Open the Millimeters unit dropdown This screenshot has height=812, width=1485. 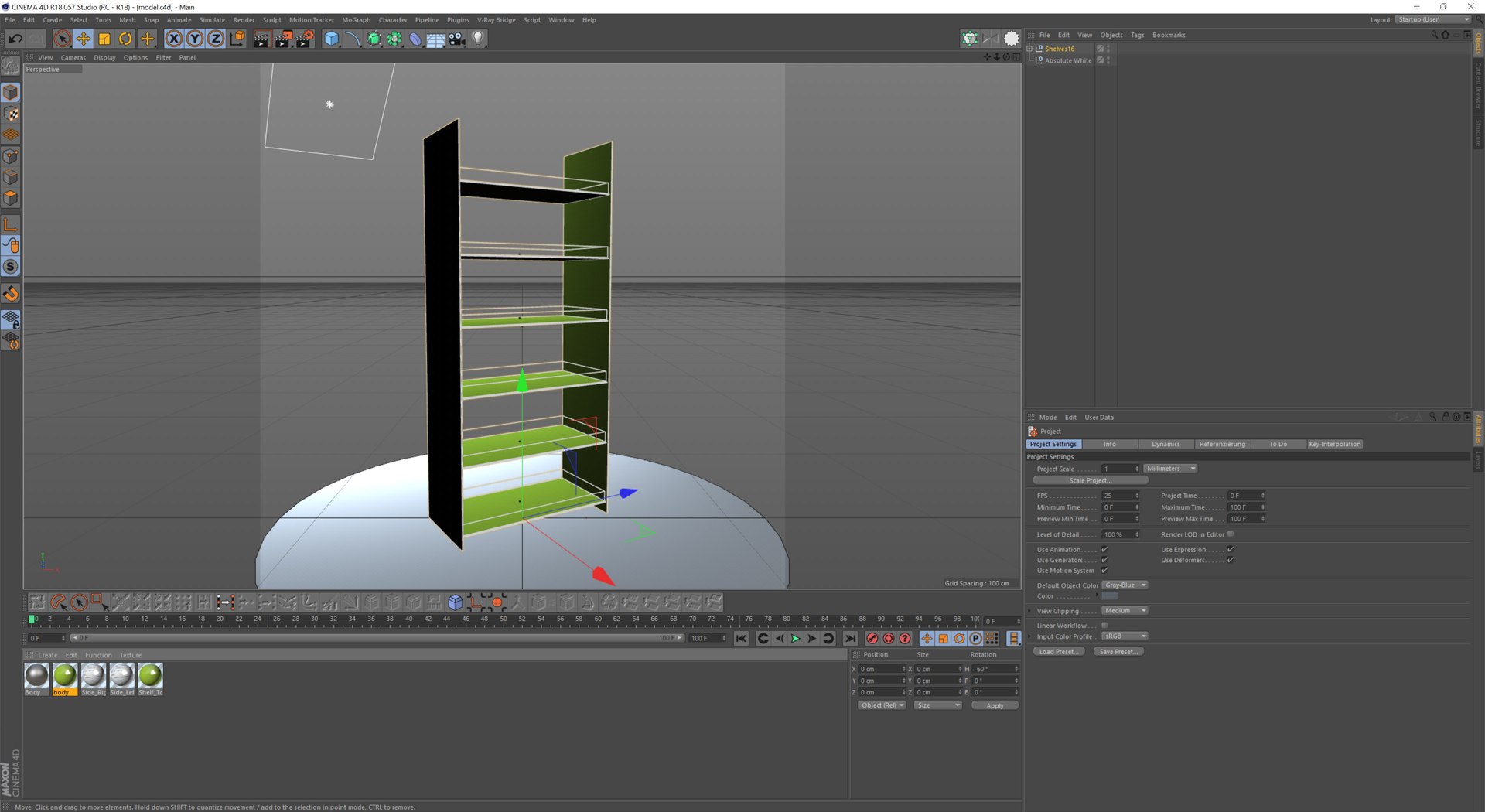[x=1170, y=469]
